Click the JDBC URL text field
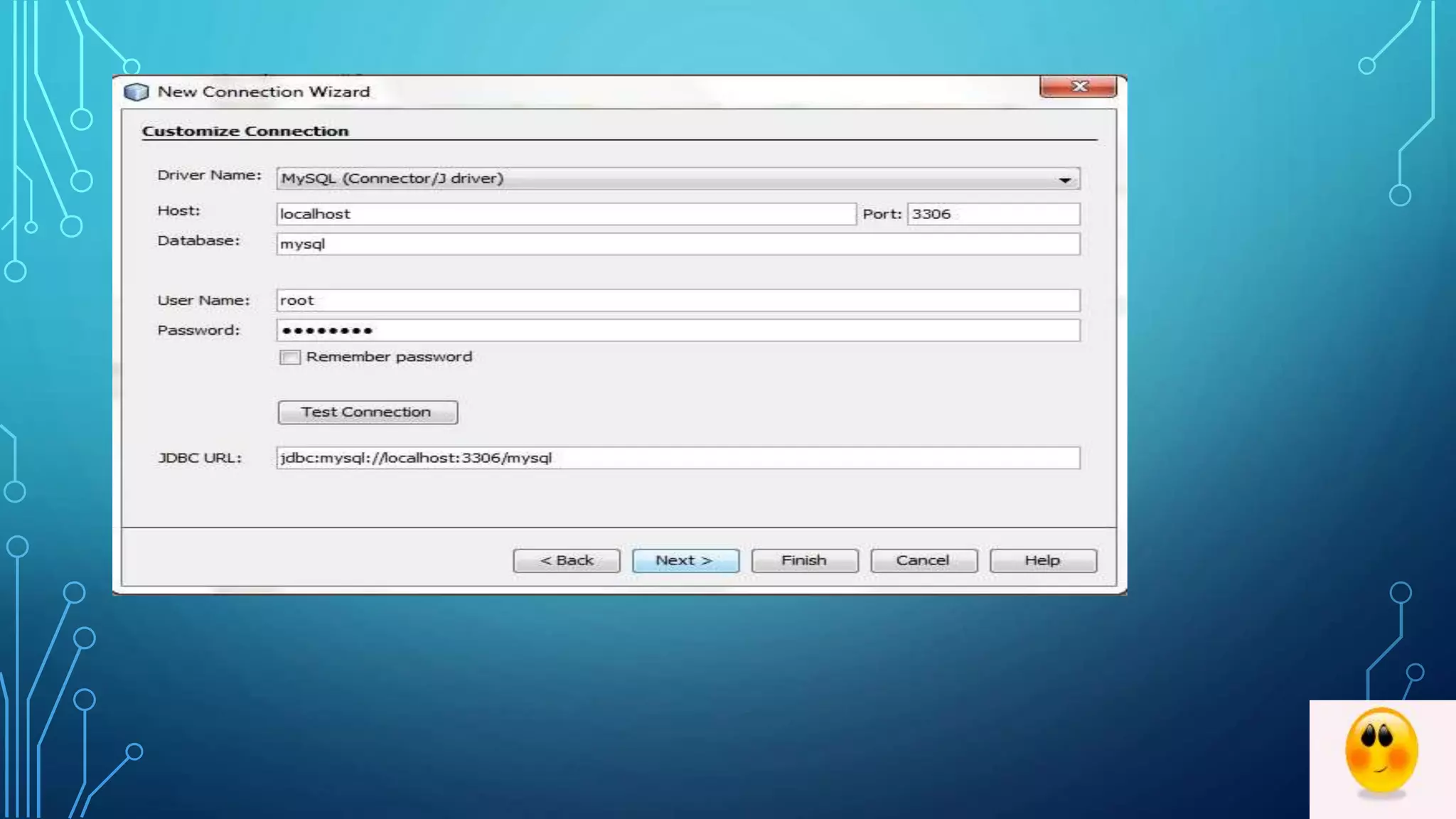This screenshot has height=819, width=1456. (x=678, y=458)
